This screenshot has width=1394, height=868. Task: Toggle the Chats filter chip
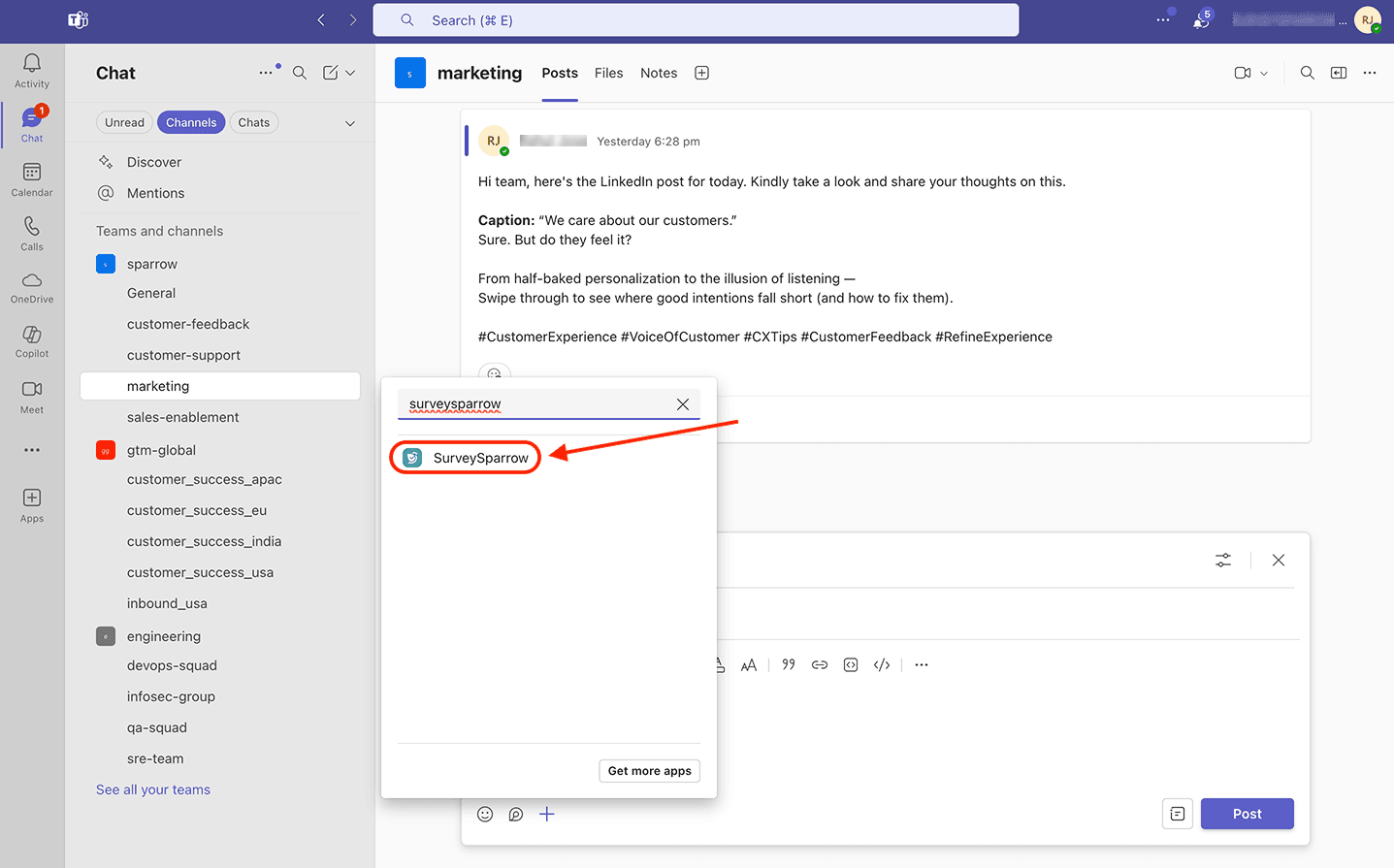254,122
